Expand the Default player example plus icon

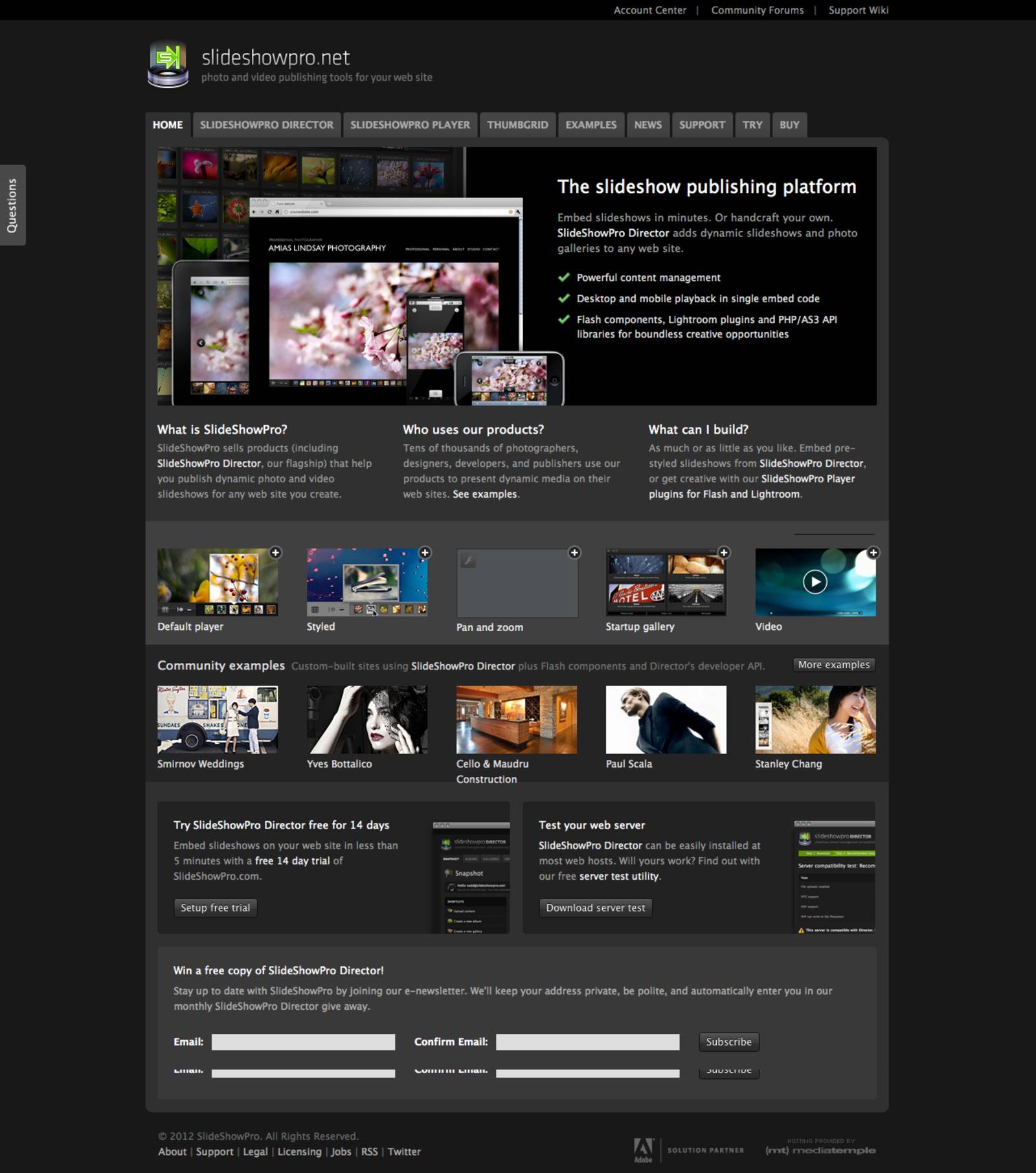click(276, 552)
